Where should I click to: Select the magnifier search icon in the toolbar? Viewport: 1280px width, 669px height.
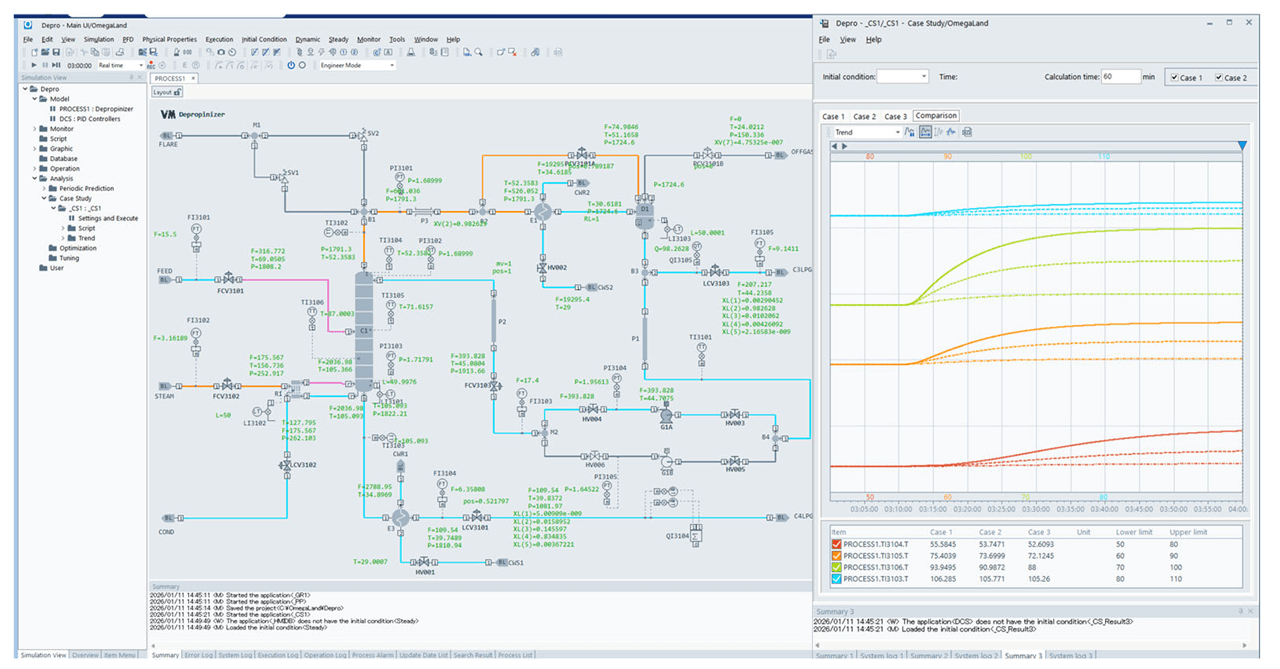pyautogui.click(x=480, y=52)
